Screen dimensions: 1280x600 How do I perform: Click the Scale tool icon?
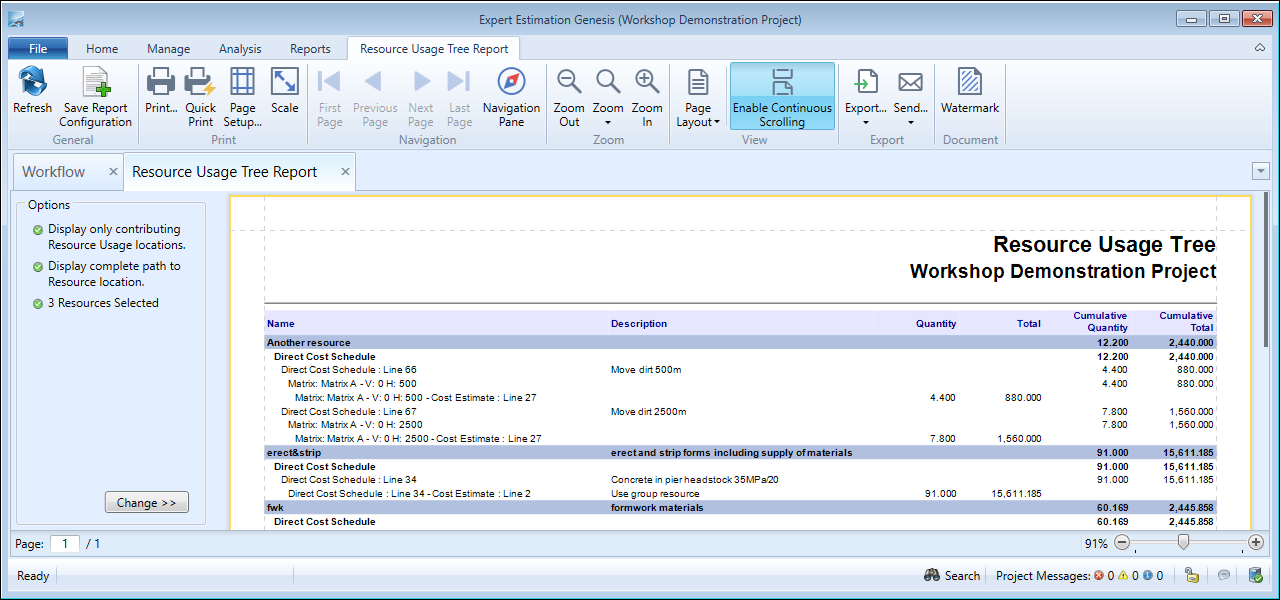[285, 83]
